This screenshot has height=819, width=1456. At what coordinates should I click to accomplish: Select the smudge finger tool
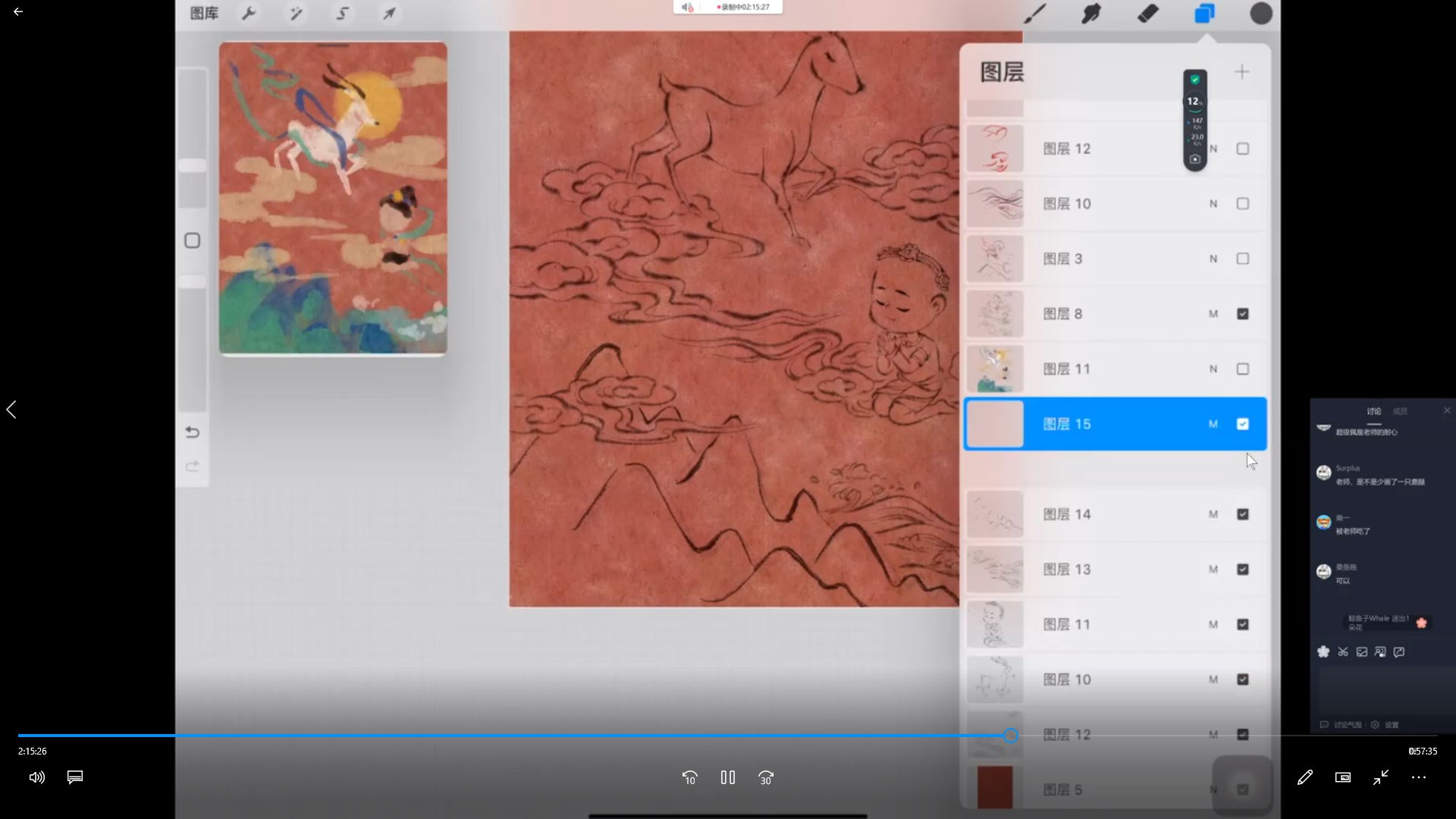coord(1091,14)
